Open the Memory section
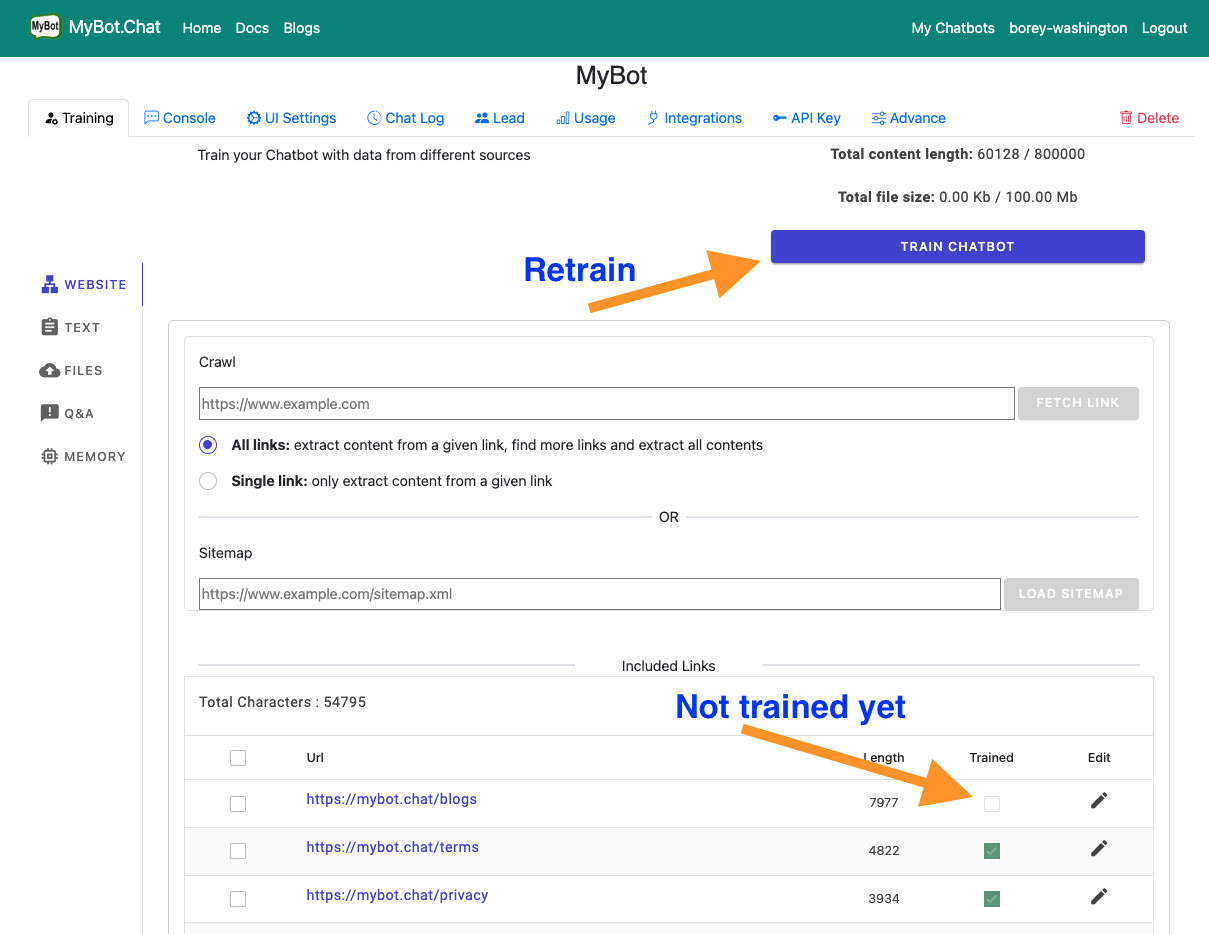The height and width of the screenshot is (934, 1209). [x=83, y=456]
